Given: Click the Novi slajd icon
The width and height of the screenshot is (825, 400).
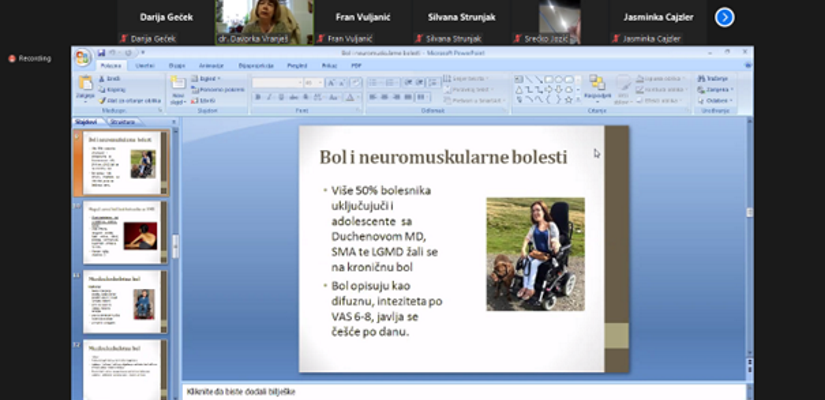Looking at the screenshot, I should click(x=178, y=83).
